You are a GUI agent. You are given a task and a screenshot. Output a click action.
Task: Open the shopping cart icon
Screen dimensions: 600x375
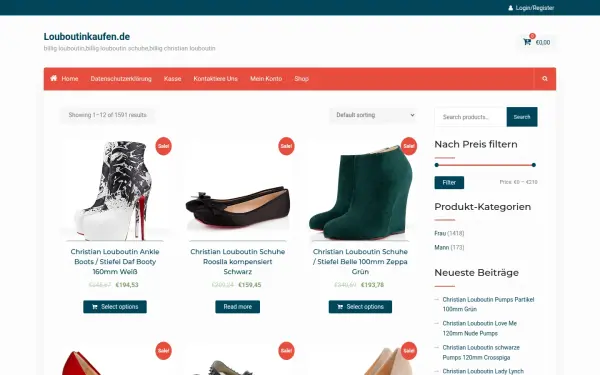527,42
